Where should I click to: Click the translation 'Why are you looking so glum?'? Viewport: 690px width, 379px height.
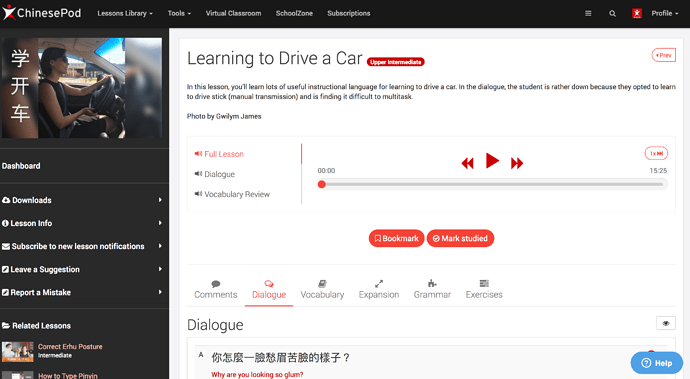tap(257, 375)
